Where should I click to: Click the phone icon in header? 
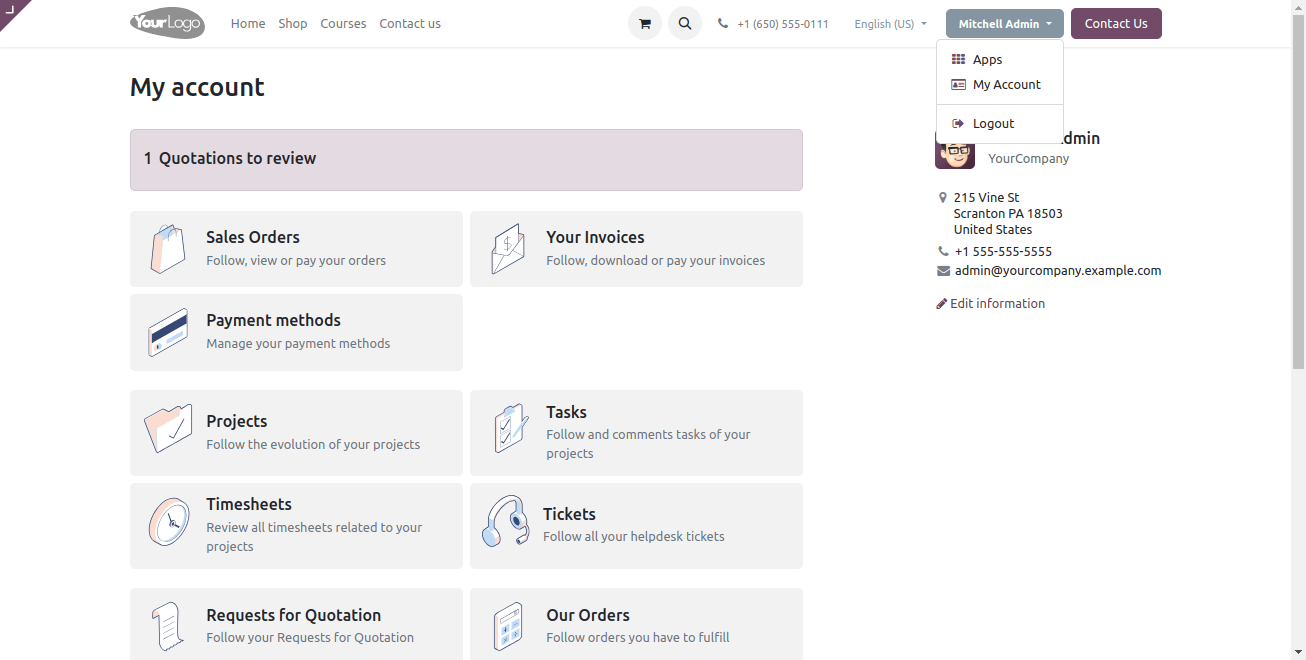(x=723, y=24)
